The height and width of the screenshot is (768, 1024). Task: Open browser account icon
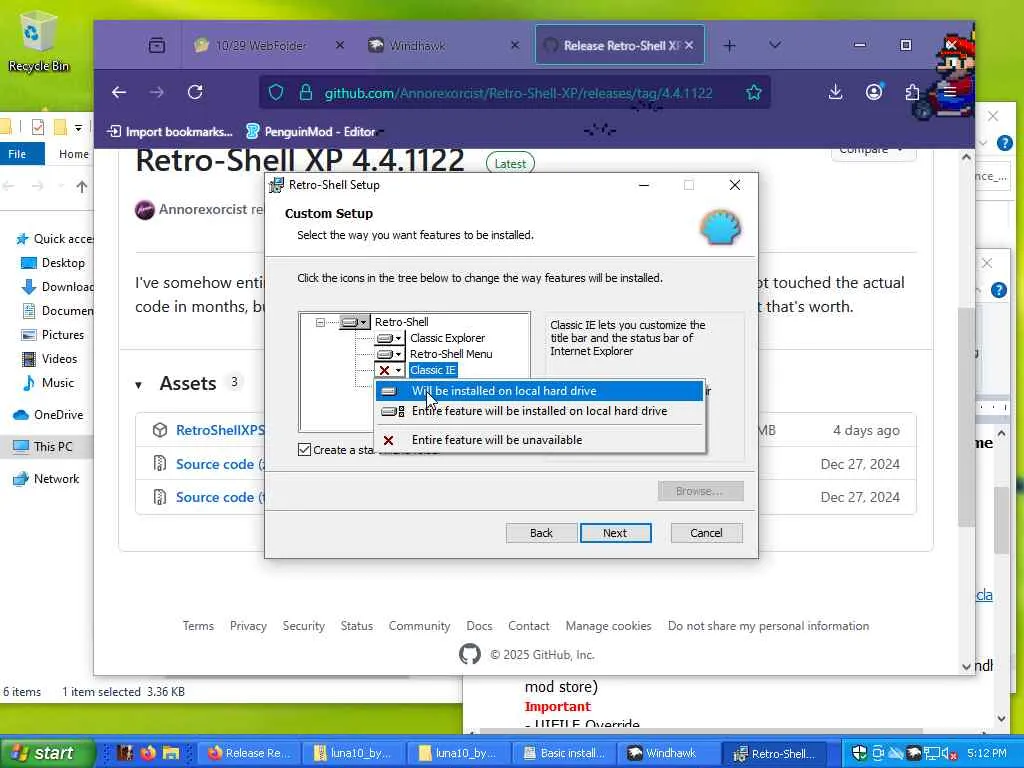[x=874, y=92]
